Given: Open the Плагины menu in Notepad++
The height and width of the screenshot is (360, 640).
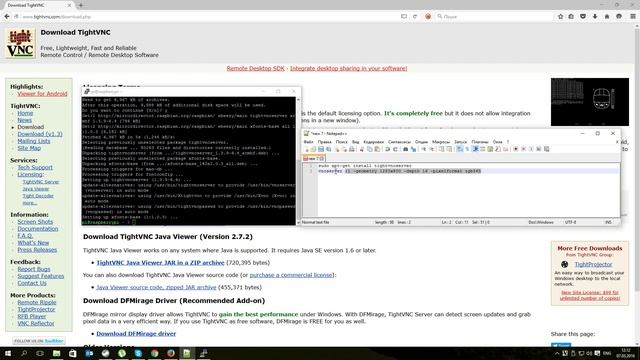Looking at the screenshot, I should (x=480, y=142).
